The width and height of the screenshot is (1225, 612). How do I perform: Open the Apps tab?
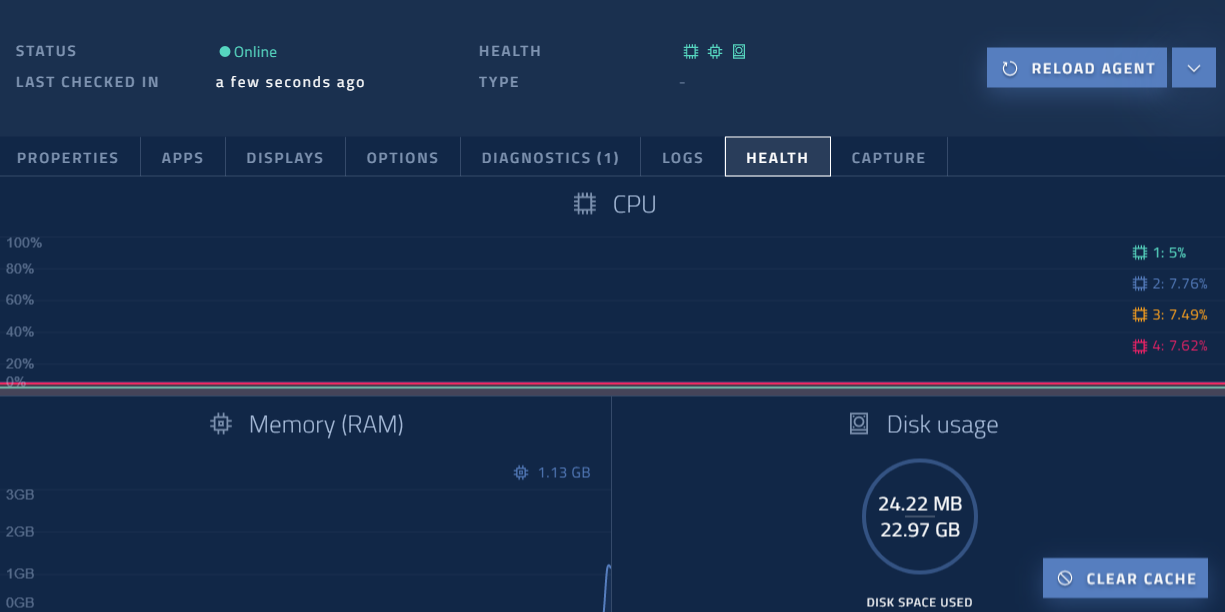point(183,157)
